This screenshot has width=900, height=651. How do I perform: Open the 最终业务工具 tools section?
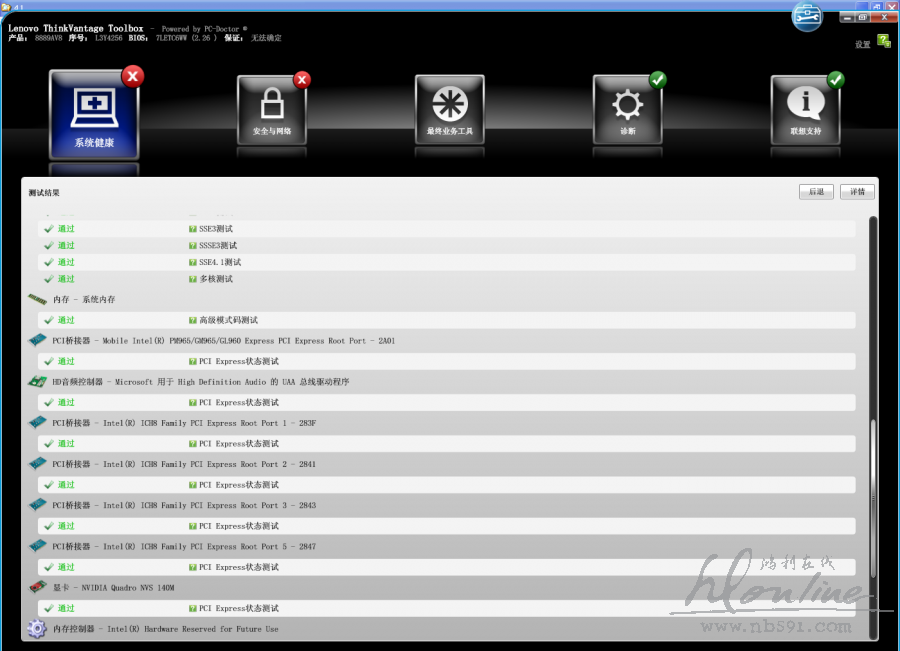point(449,110)
